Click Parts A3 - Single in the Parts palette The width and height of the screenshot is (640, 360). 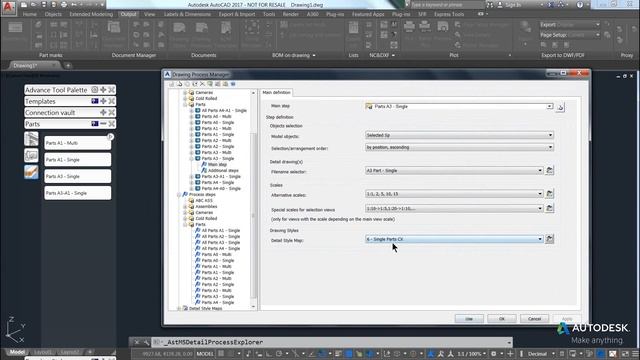78,176
